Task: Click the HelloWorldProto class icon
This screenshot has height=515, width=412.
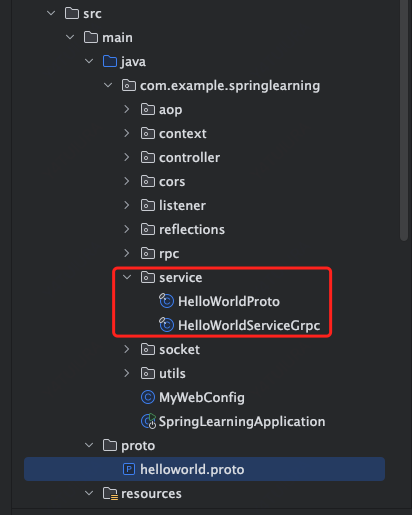Action: coord(166,301)
